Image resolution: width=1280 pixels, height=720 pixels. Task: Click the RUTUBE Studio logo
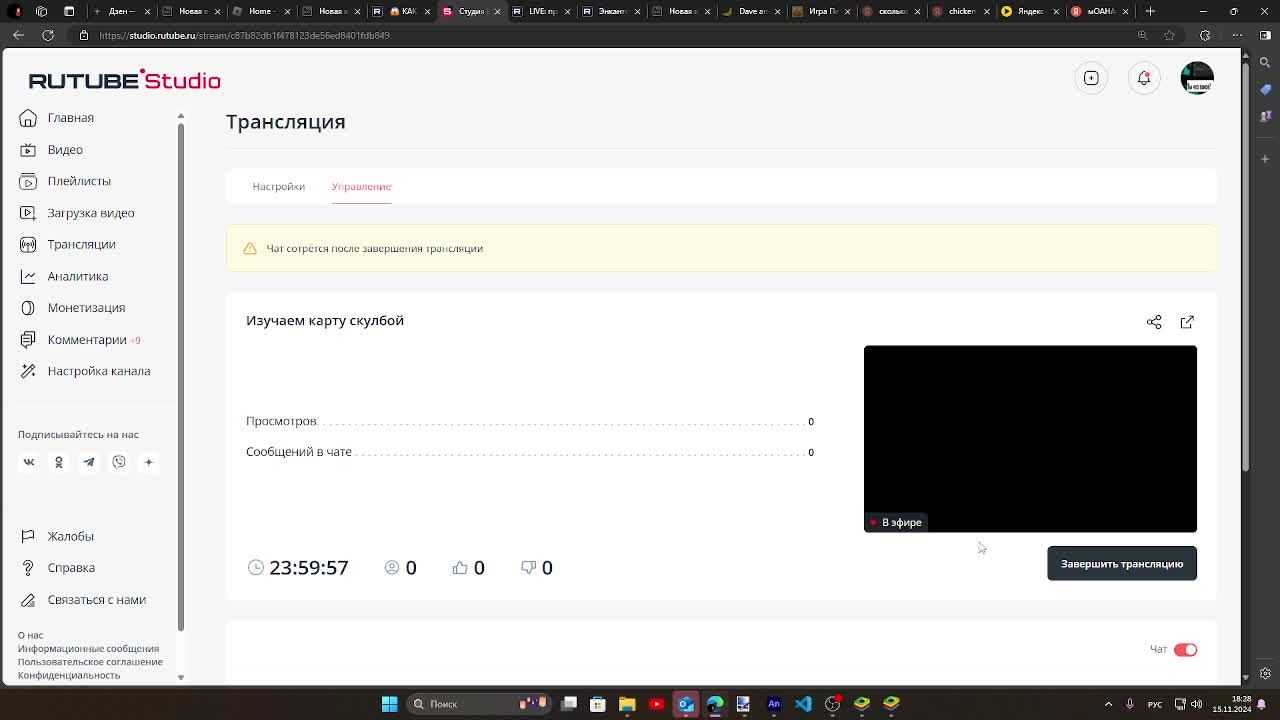click(124, 80)
